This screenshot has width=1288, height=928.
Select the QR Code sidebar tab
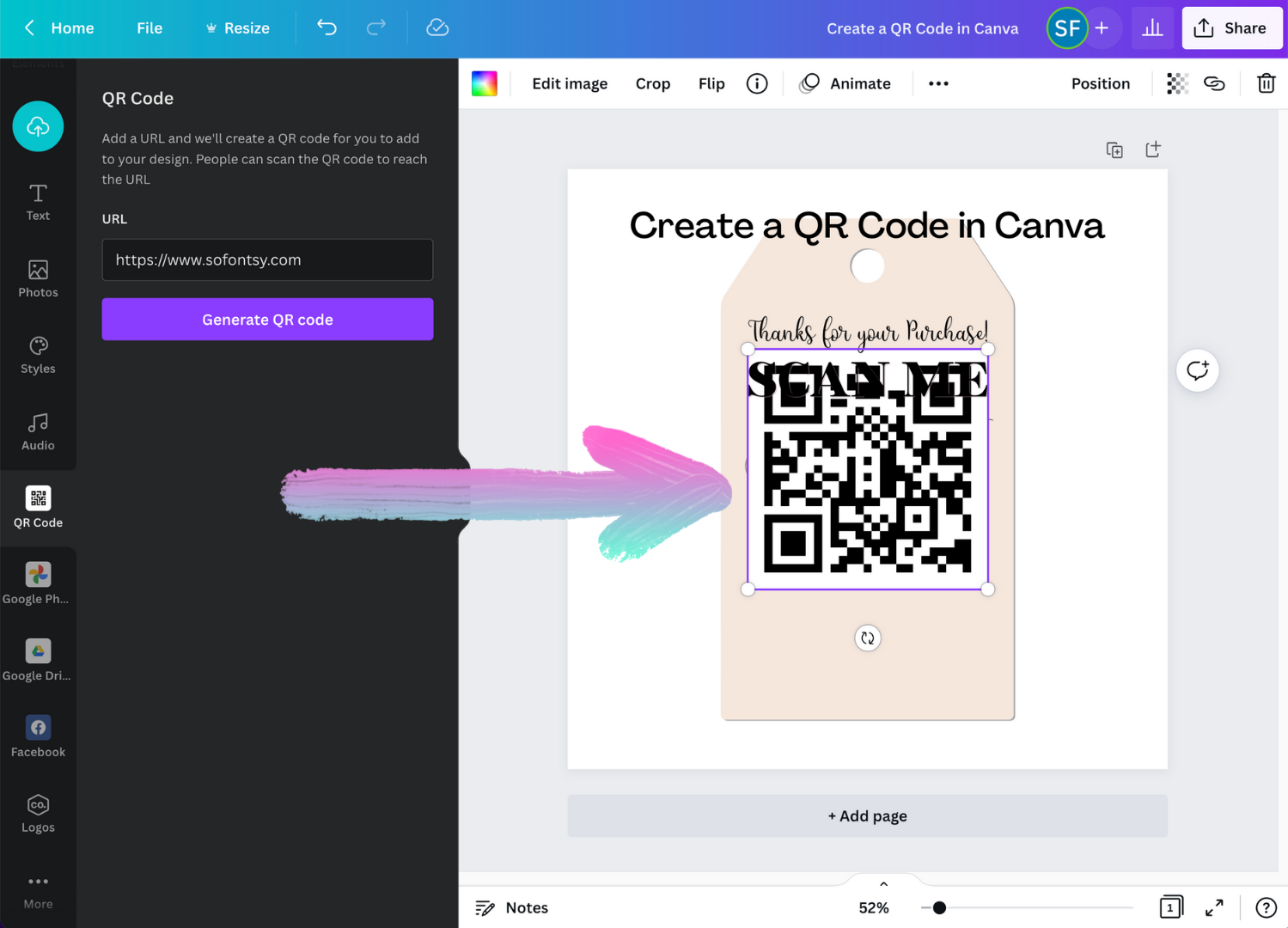(x=38, y=508)
